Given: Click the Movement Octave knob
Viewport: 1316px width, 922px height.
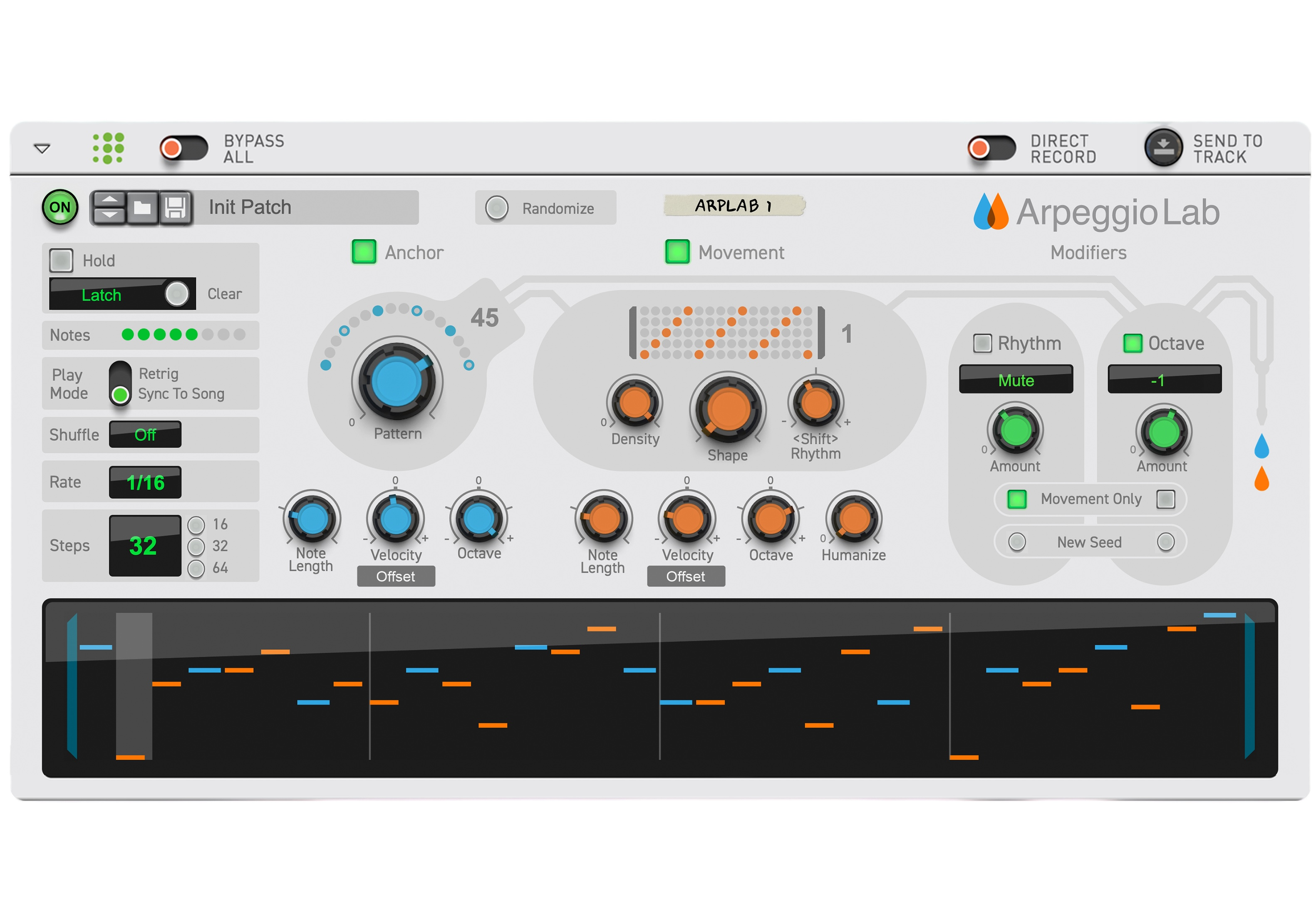Looking at the screenshot, I should [771, 519].
